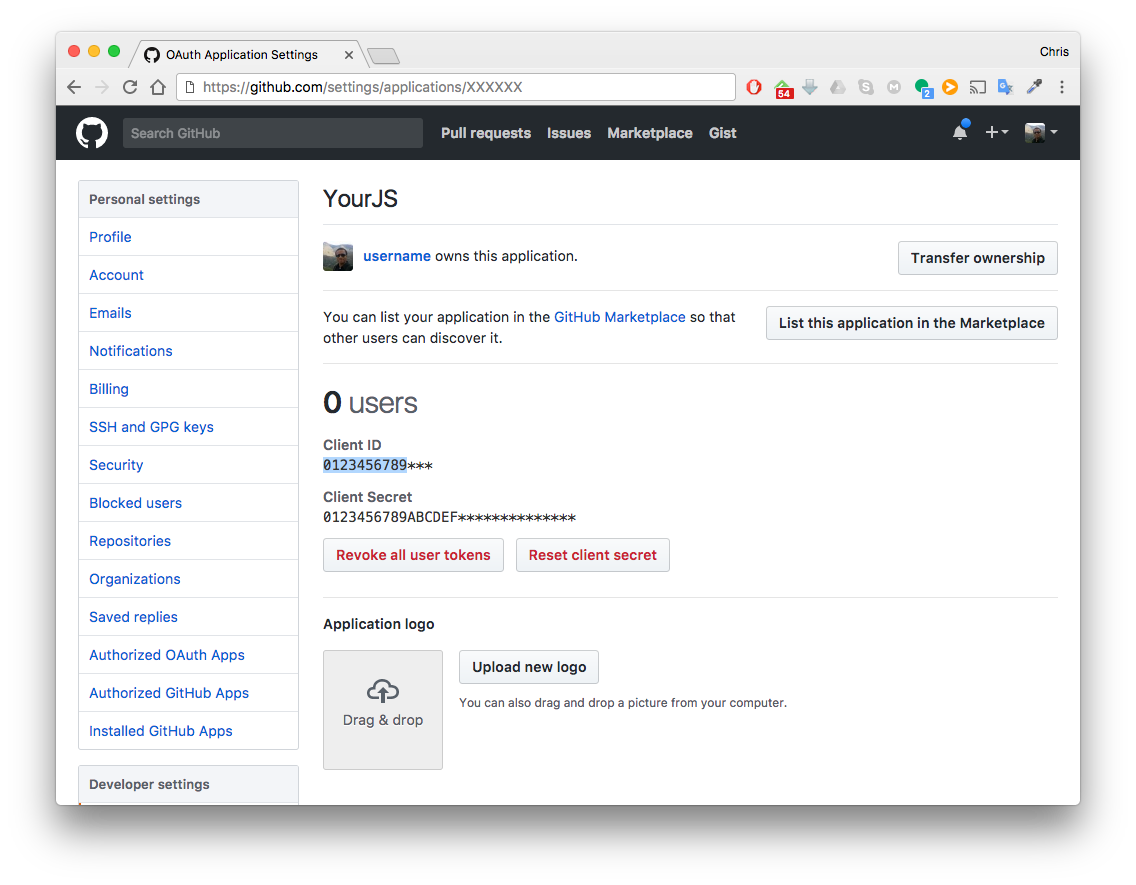
Task: Reload the current page
Action: (129, 87)
